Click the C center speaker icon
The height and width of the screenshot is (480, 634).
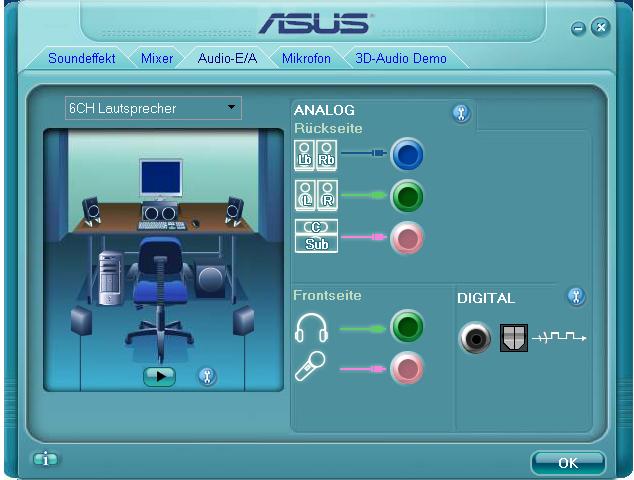(x=316, y=227)
